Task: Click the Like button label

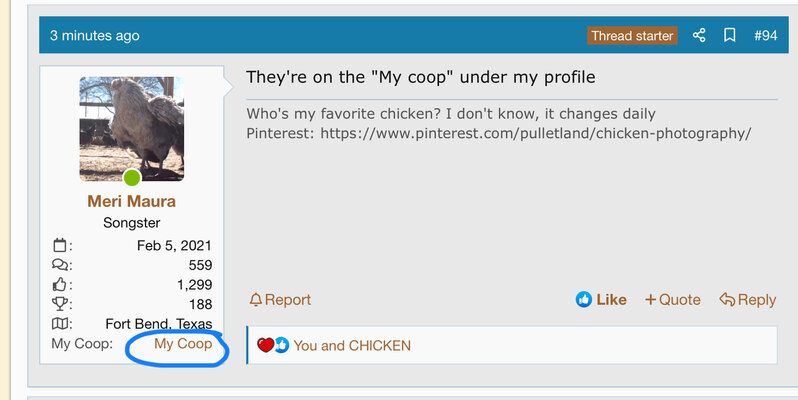Action: [611, 299]
